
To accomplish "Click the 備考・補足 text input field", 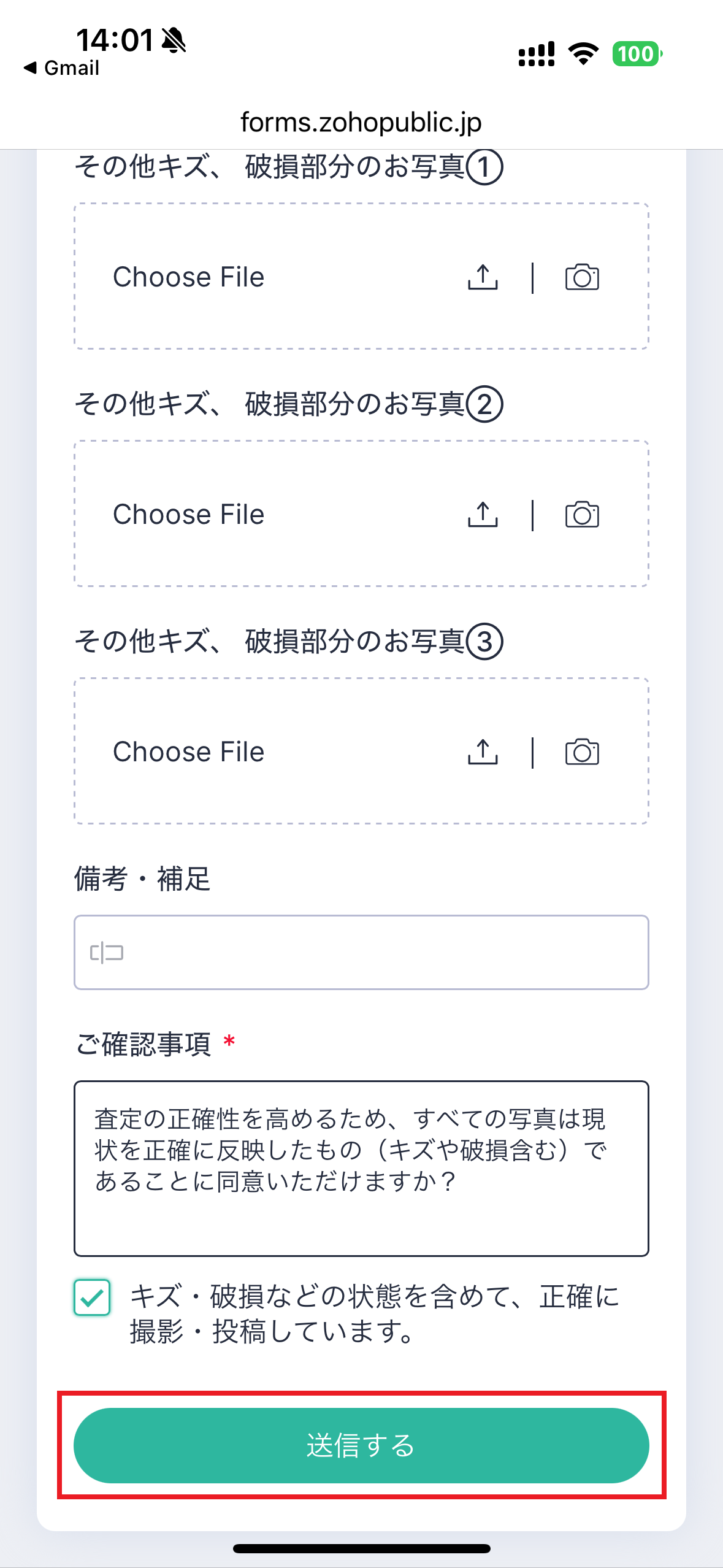I will pyautogui.click(x=361, y=953).
